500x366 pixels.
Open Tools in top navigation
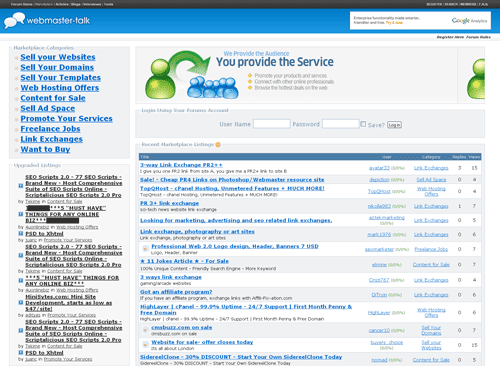[109, 4]
